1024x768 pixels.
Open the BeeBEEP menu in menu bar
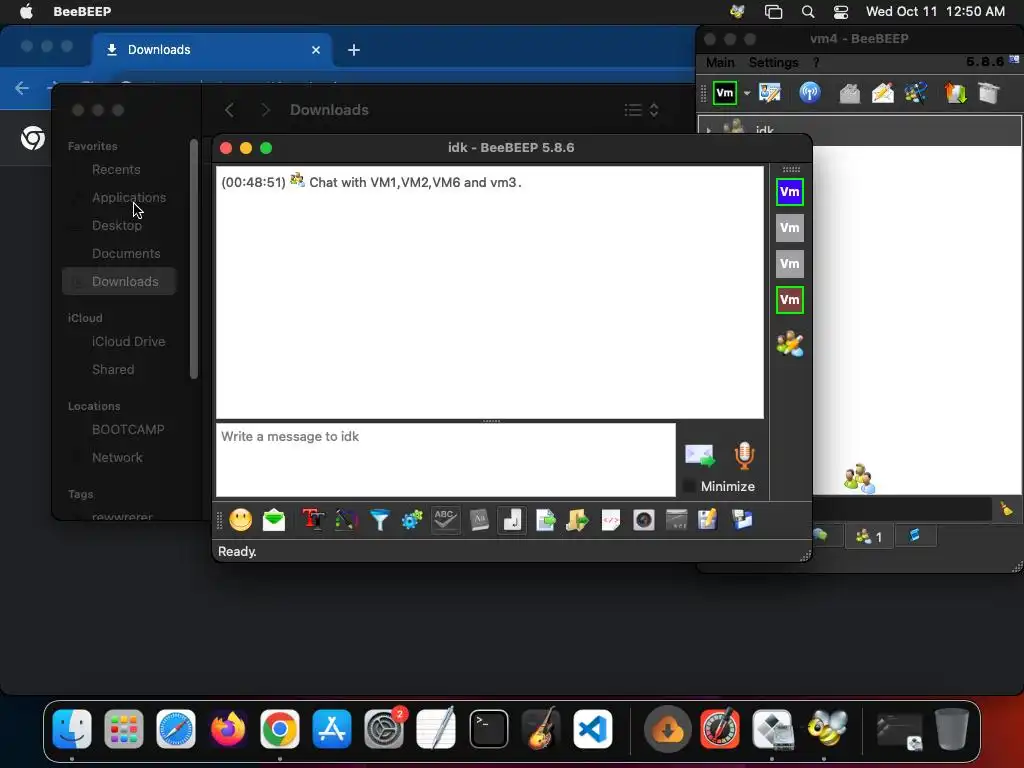tap(82, 11)
